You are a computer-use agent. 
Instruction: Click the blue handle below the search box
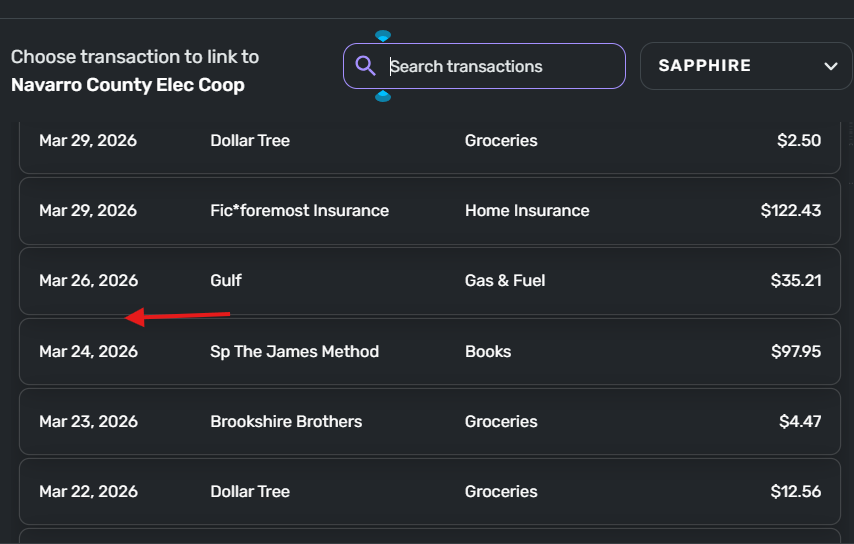point(383,96)
